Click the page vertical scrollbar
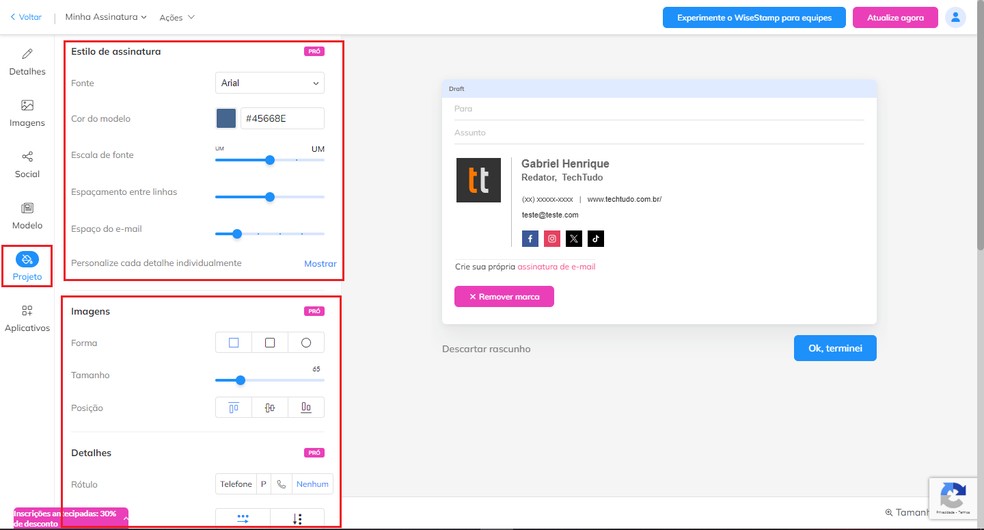984x530 pixels. click(x=980, y=125)
